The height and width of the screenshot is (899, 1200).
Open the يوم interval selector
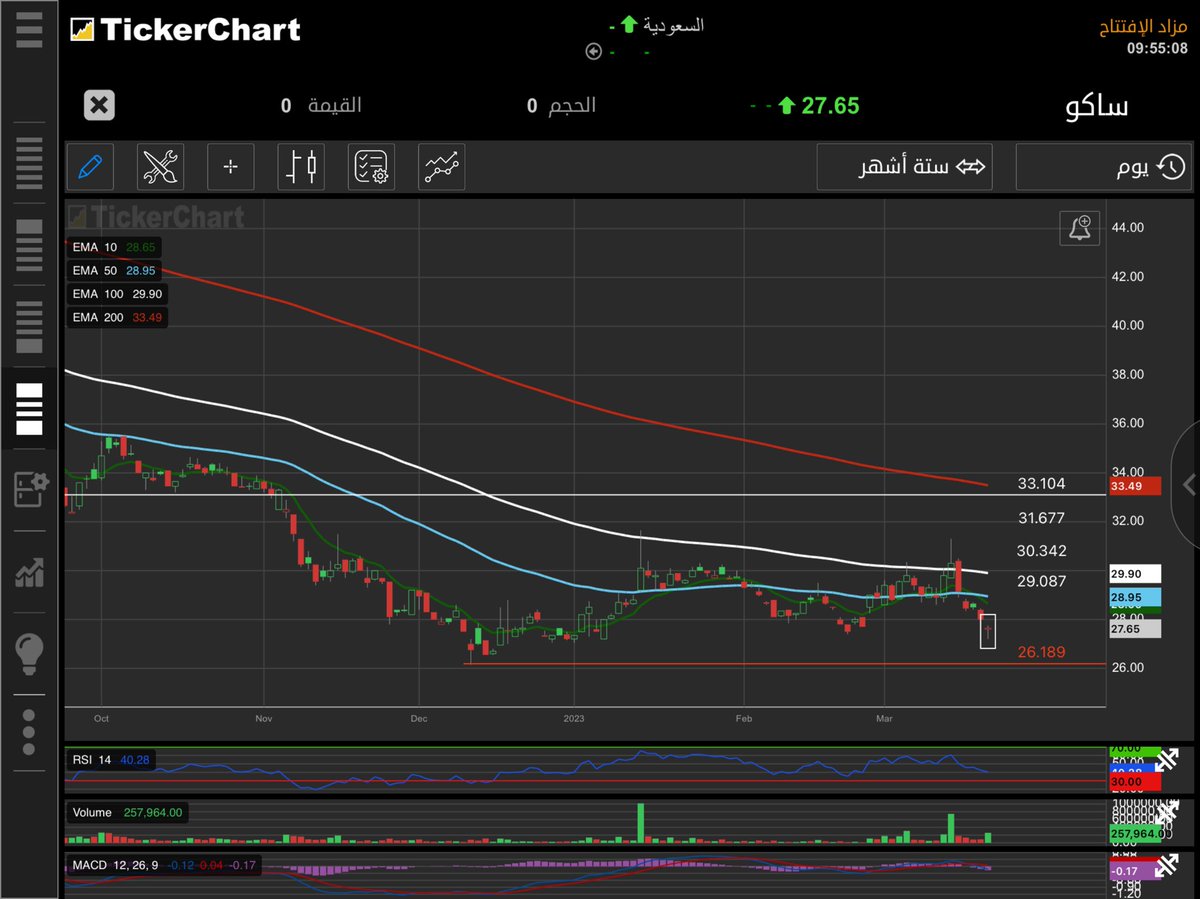tap(1104, 166)
